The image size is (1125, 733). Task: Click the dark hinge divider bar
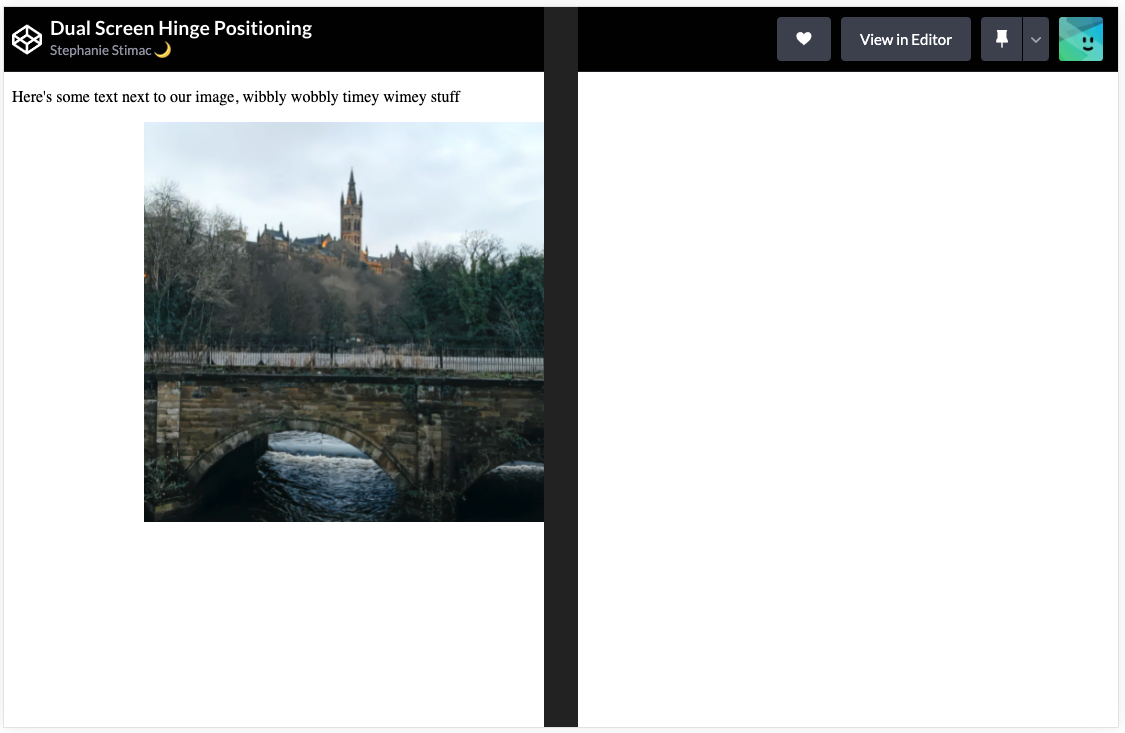click(560, 400)
